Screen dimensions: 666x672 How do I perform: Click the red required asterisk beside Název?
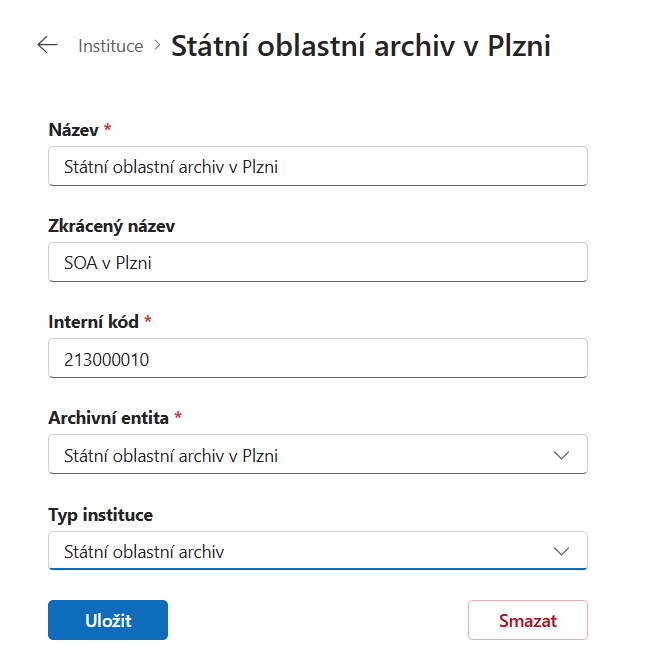tap(108, 127)
